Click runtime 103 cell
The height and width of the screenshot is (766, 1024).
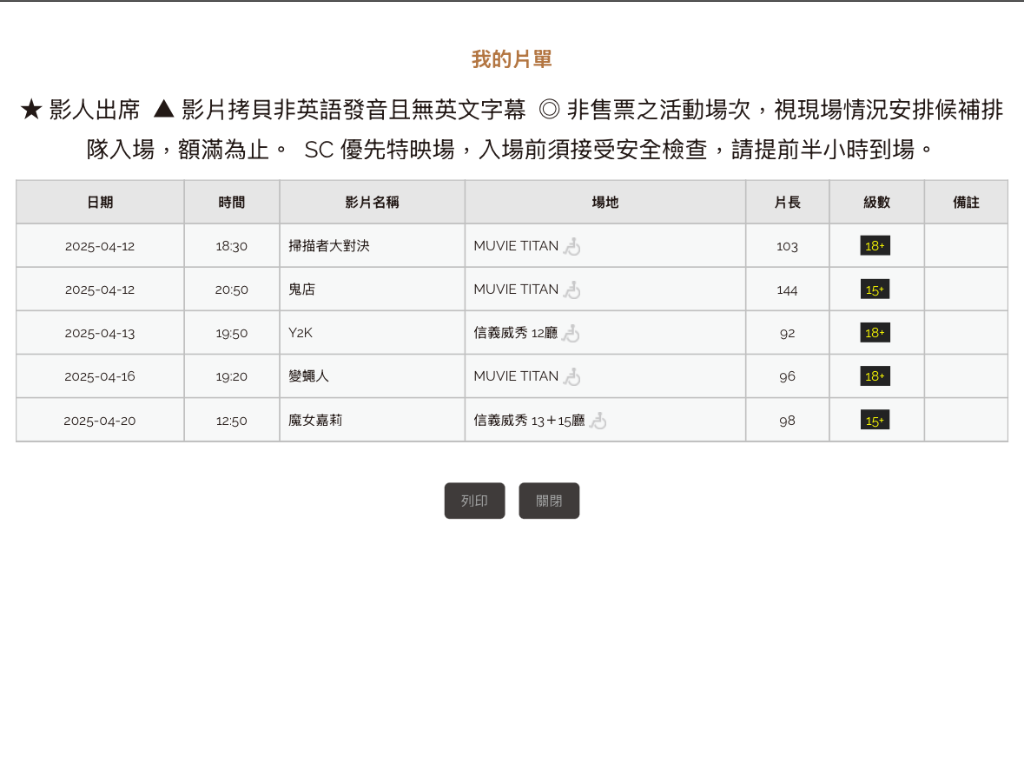coord(788,246)
